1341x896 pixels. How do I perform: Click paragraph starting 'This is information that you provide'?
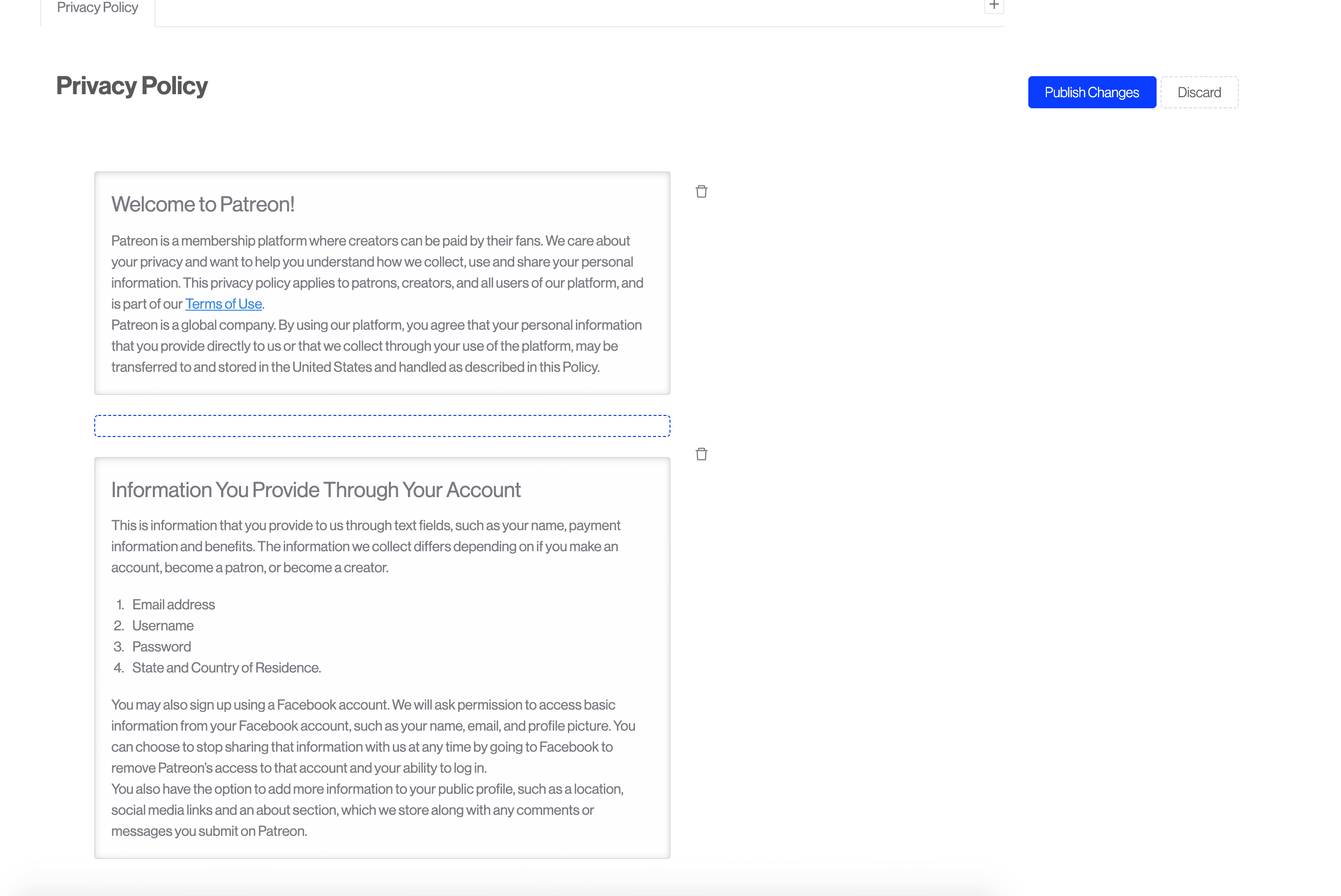[366, 546]
